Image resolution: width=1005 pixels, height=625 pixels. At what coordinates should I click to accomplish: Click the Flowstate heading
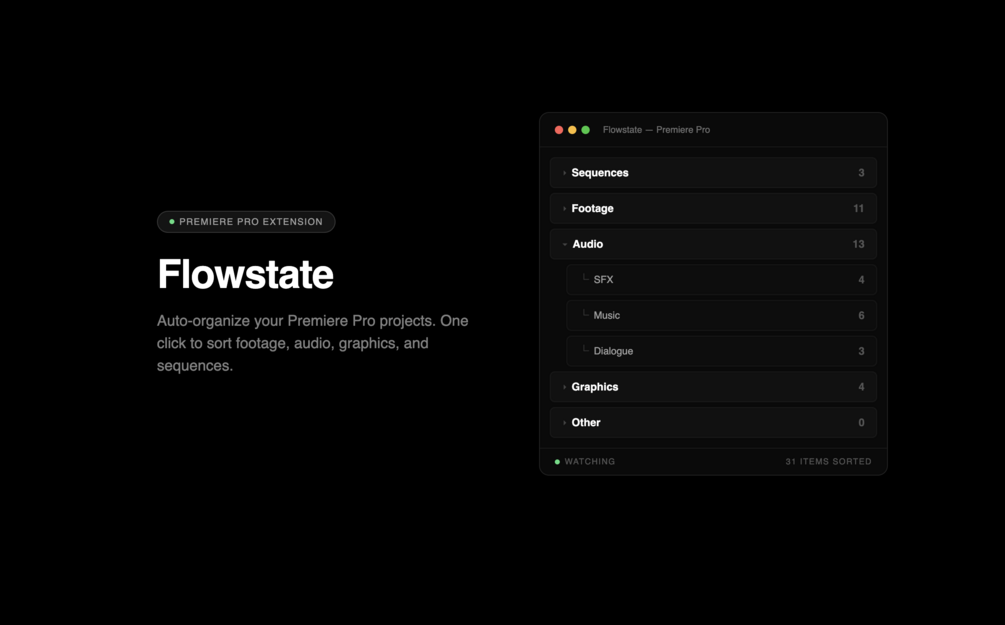[245, 274]
